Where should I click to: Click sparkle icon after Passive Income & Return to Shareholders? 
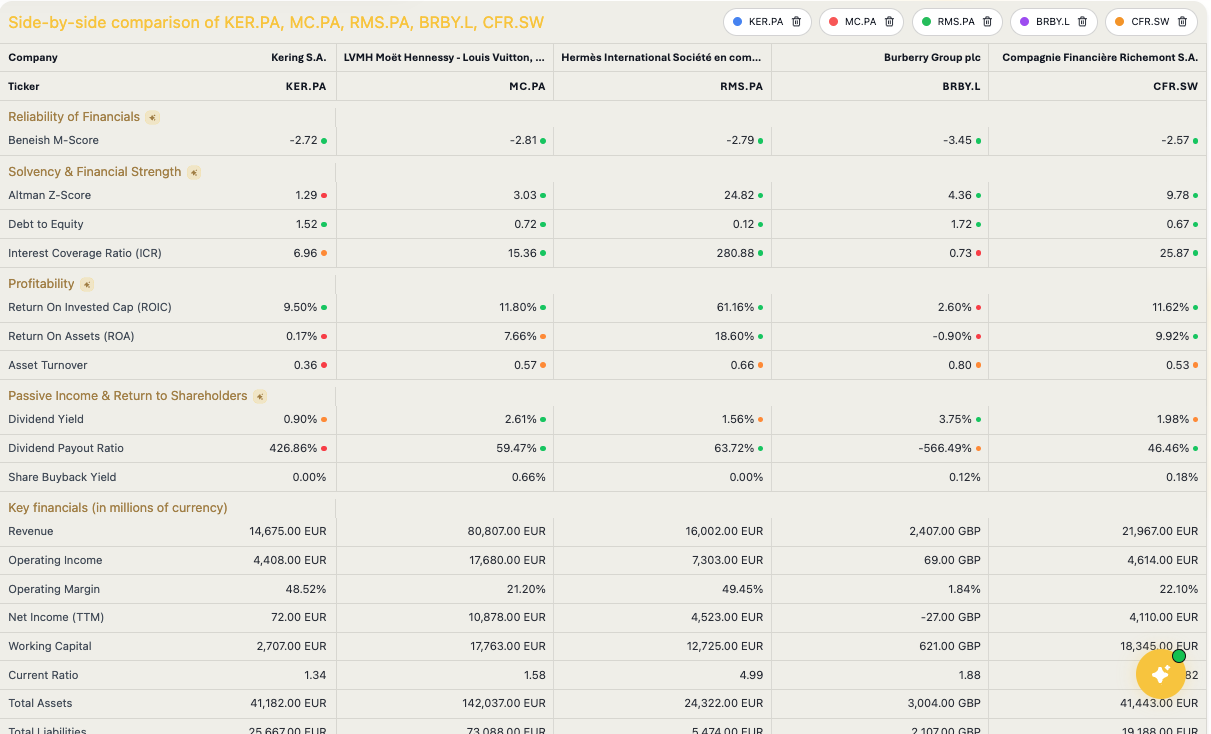[x=260, y=396]
